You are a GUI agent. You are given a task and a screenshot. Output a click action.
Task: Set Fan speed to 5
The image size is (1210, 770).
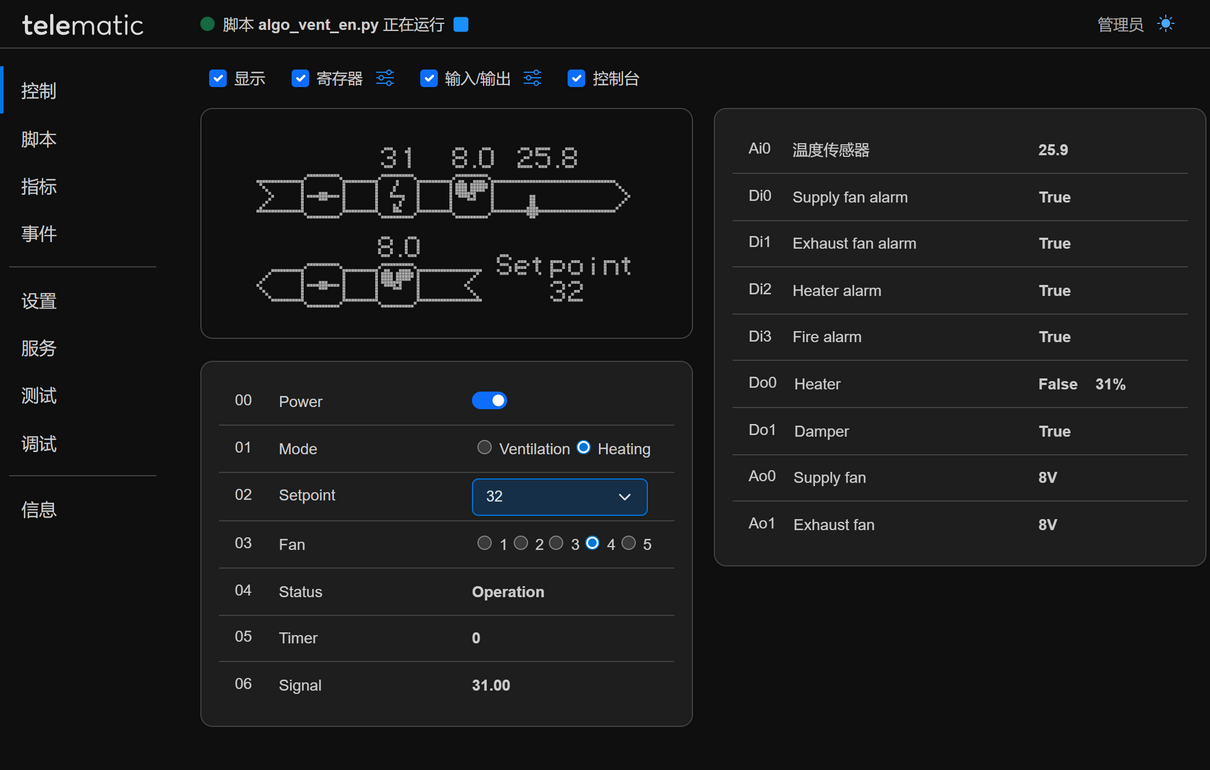click(x=629, y=543)
